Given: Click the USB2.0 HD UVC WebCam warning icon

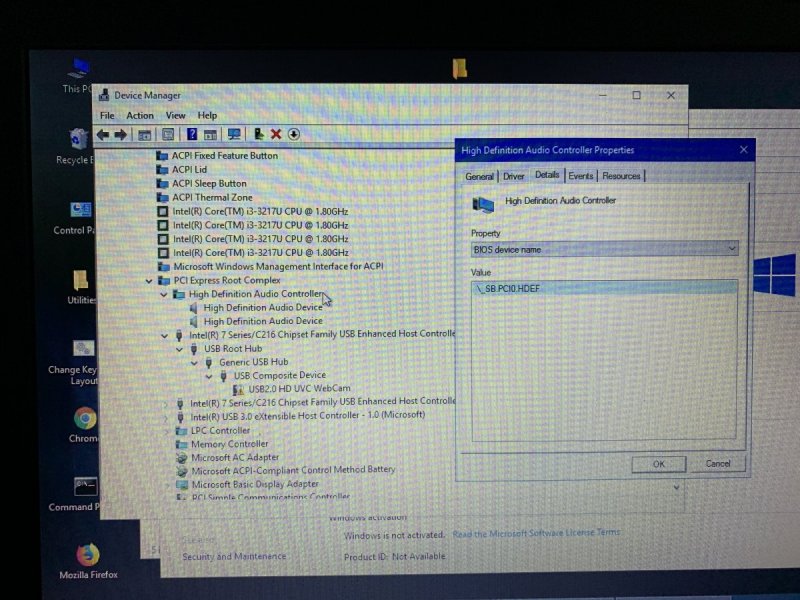Looking at the screenshot, I should point(238,389).
